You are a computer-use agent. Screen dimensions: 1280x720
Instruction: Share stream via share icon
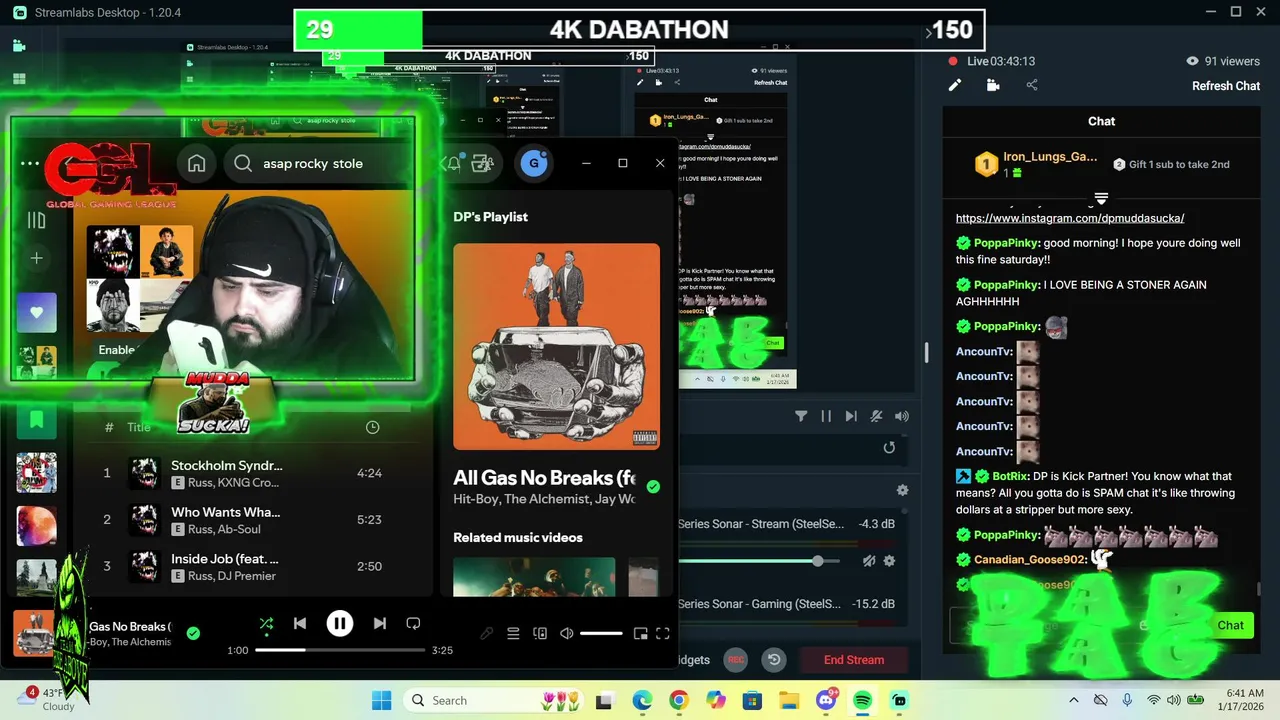click(1032, 86)
